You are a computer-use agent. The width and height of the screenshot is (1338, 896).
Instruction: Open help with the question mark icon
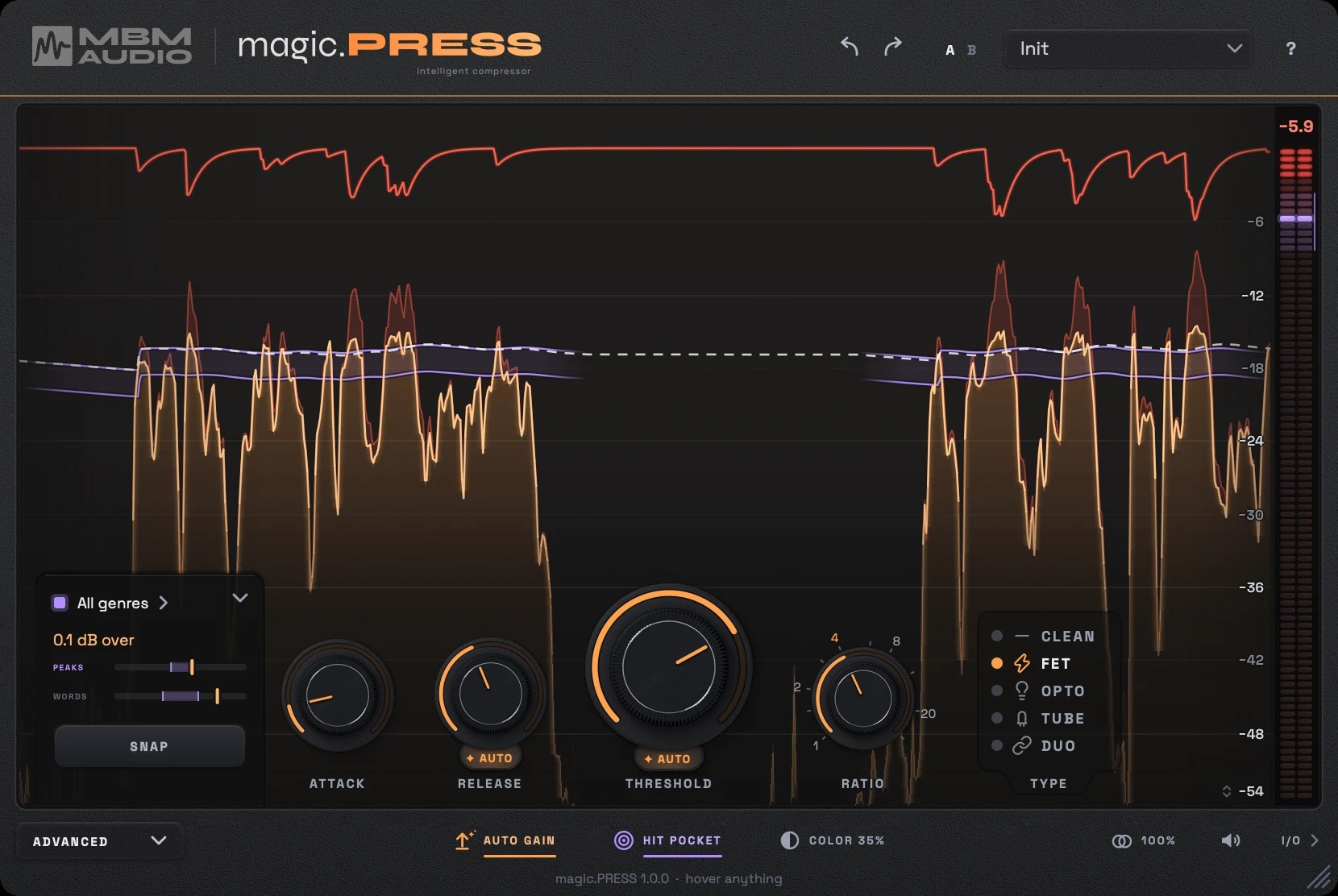1290,48
